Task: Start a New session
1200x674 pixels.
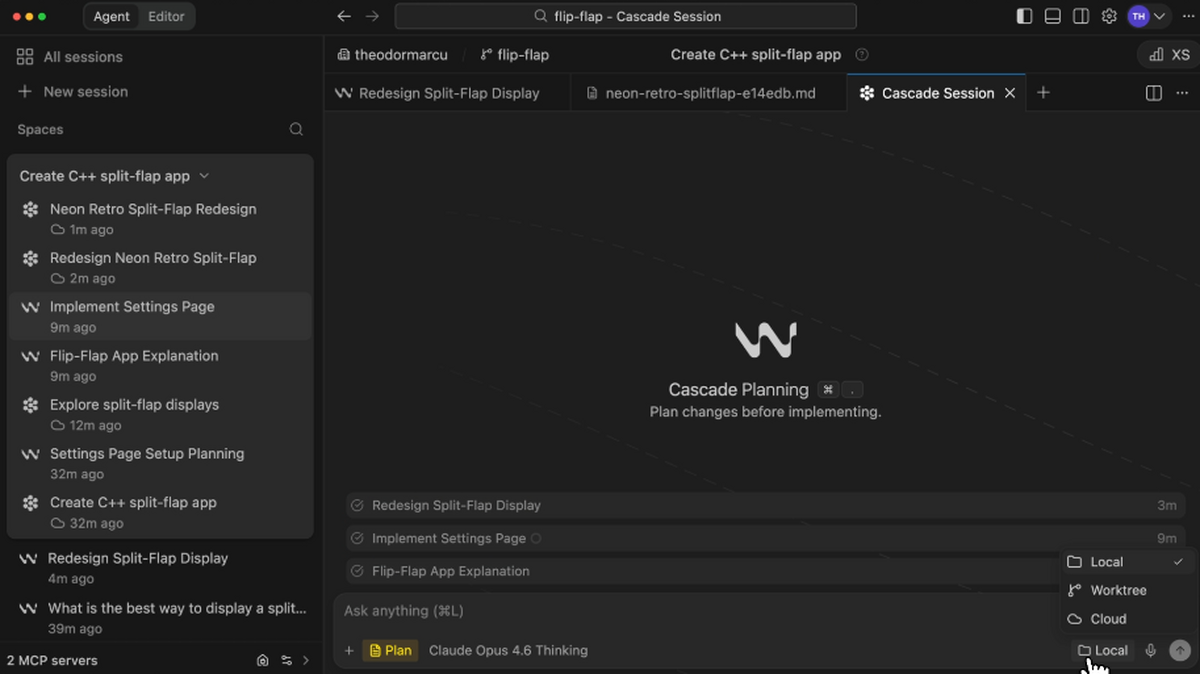Action: (72, 91)
